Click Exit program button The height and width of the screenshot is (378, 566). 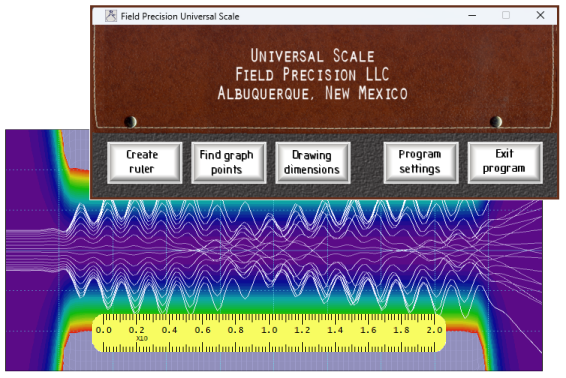(505, 162)
